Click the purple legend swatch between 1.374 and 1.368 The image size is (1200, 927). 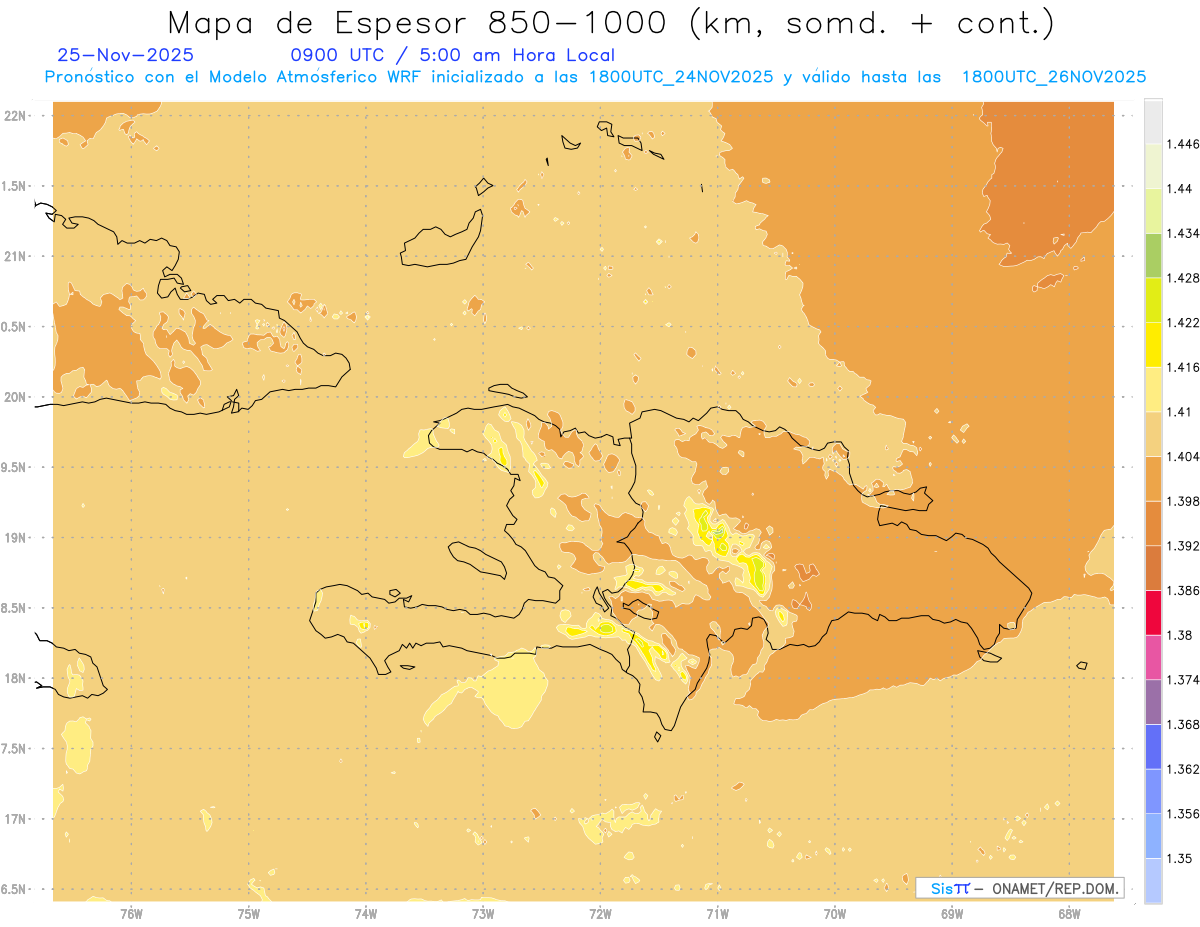click(x=1153, y=702)
